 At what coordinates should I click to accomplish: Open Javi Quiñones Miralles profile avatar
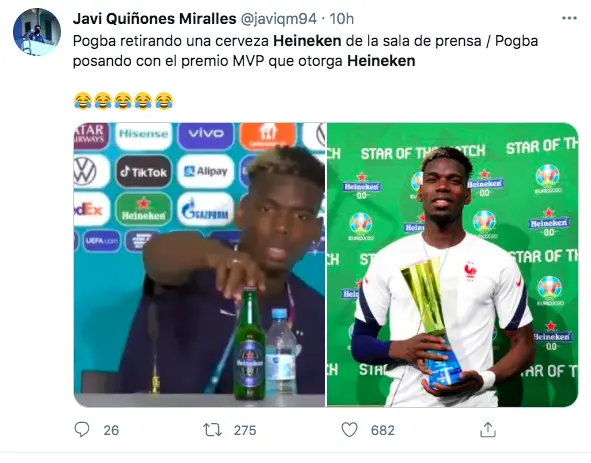(x=37, y=32)
